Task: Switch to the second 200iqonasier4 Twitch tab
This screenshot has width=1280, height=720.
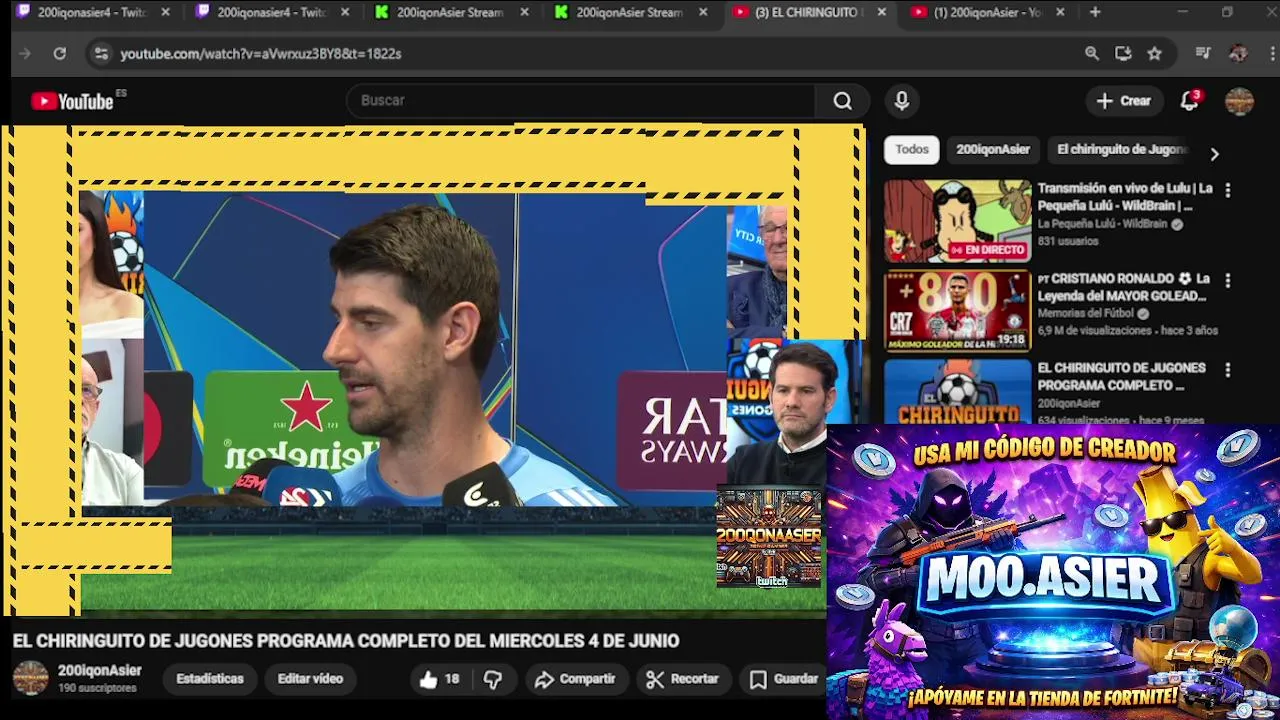Action: tap(270, 12)
